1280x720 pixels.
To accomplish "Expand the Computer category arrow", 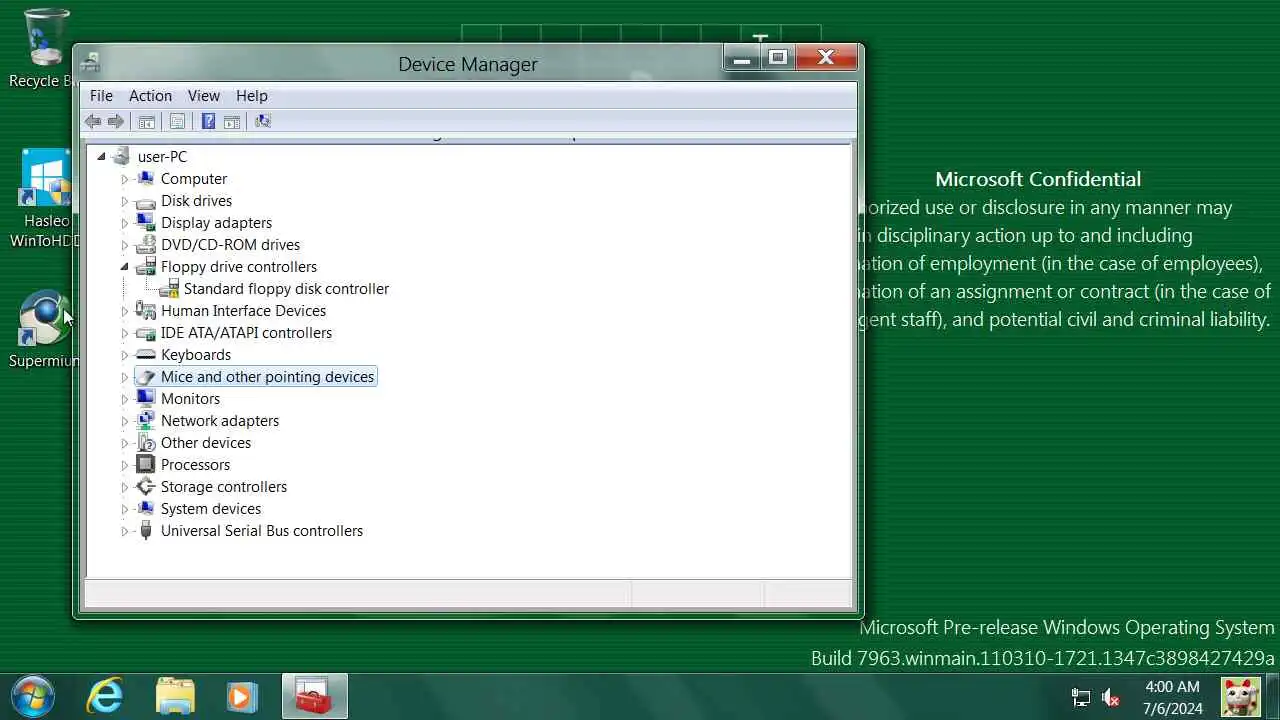I will click(x=125, y=179).
